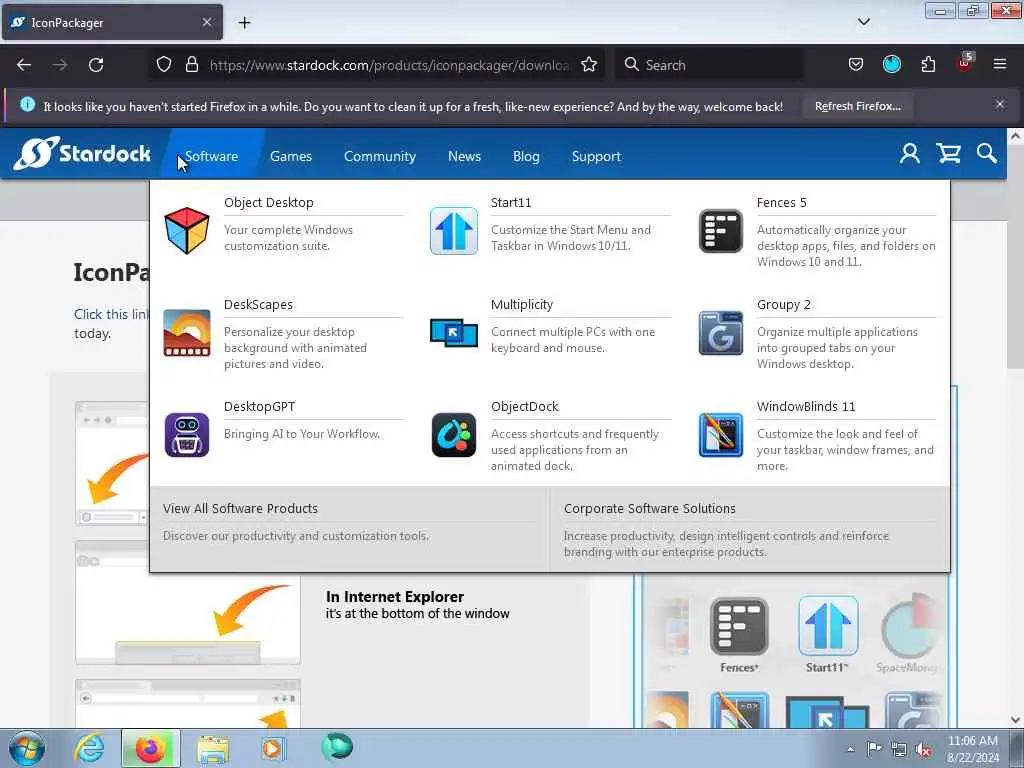Open the Games menu
The width and height of the screenshot is (1024, 768).
point(291,157)
